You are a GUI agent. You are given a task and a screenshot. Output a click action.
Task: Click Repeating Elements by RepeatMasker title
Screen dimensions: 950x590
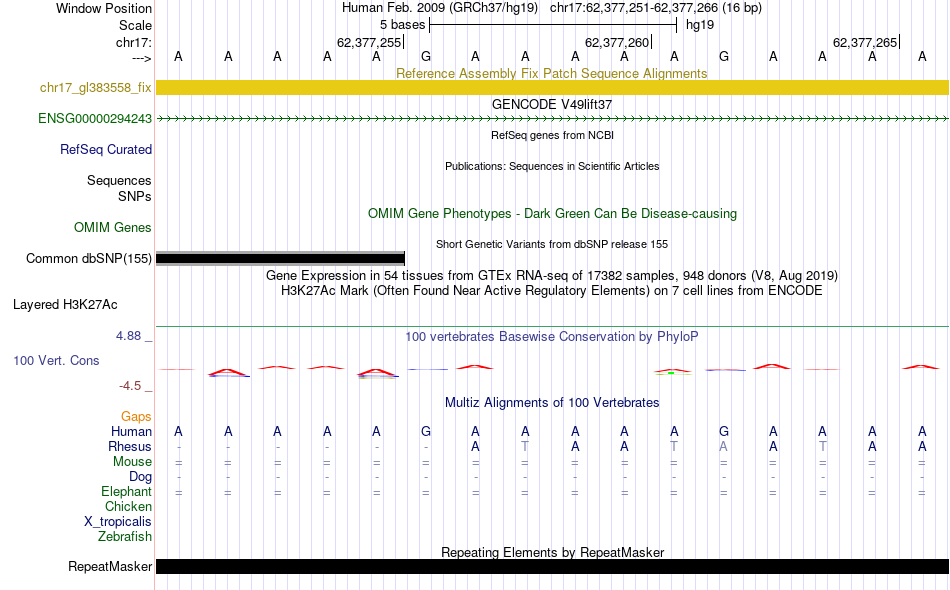pos(553,552)
